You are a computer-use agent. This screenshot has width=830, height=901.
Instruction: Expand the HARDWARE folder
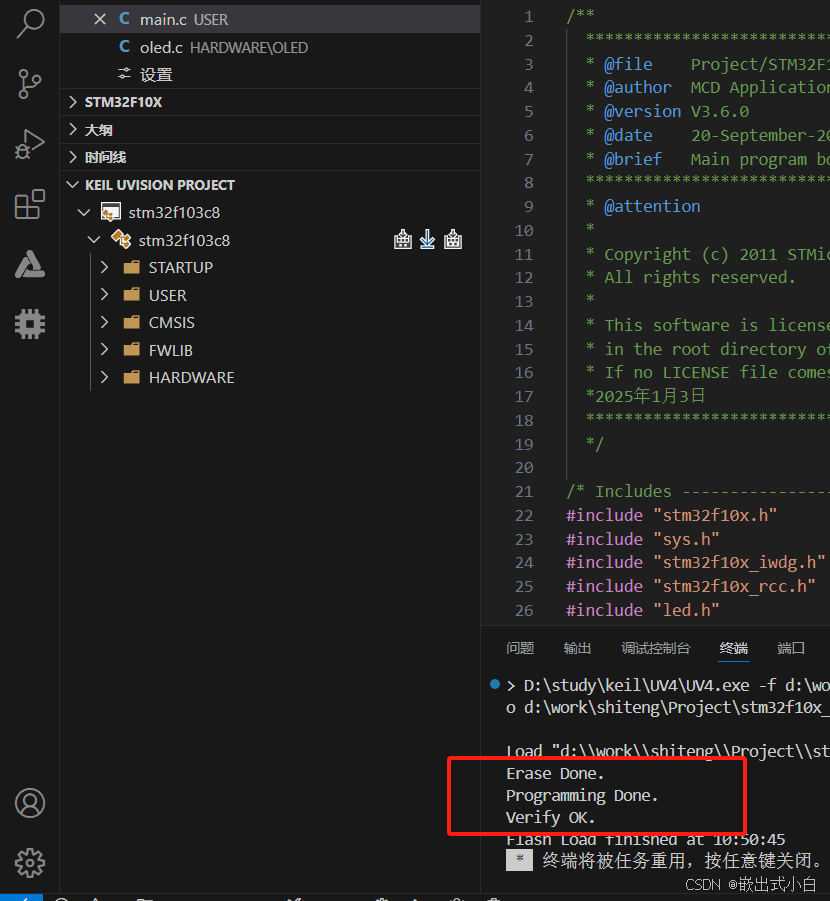click(x=190, y=378)
